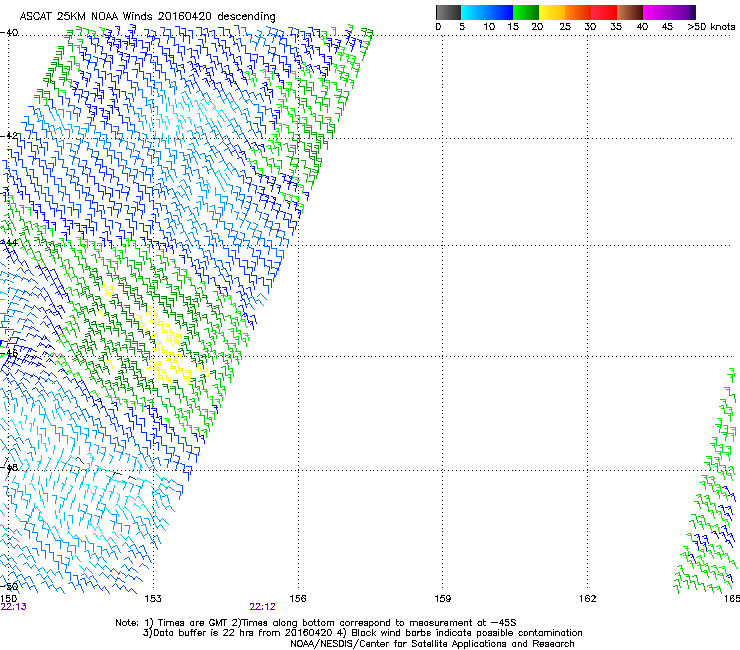Click the orange 25-30 knots legend swatch
740x650 pixels.
(578, 12)
